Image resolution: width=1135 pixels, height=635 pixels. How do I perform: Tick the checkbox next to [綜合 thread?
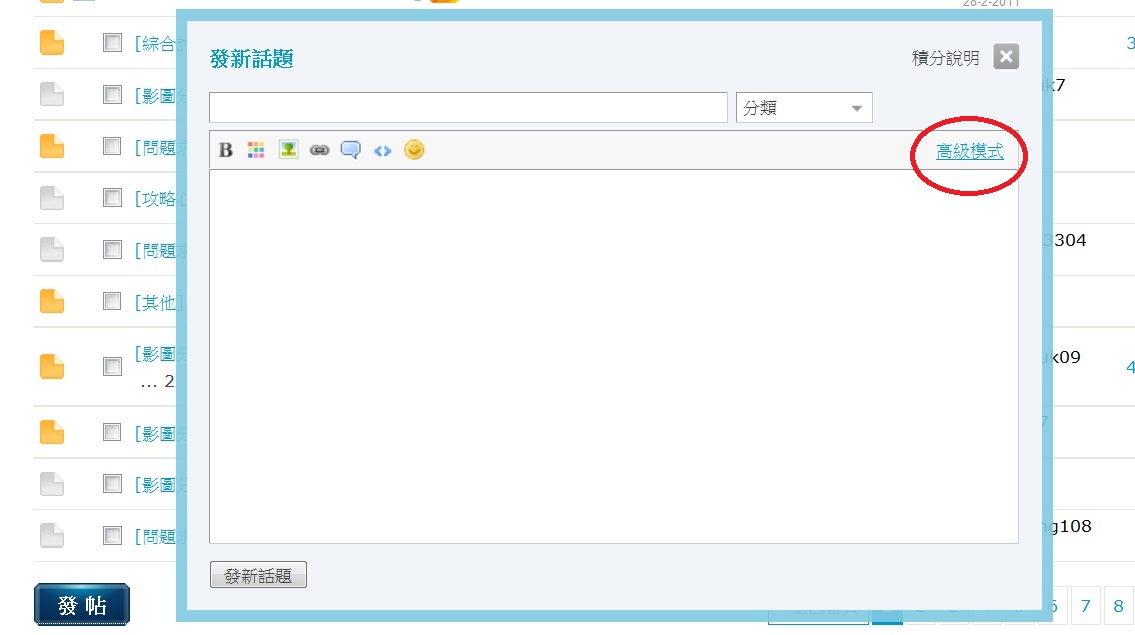coord(112,43)
